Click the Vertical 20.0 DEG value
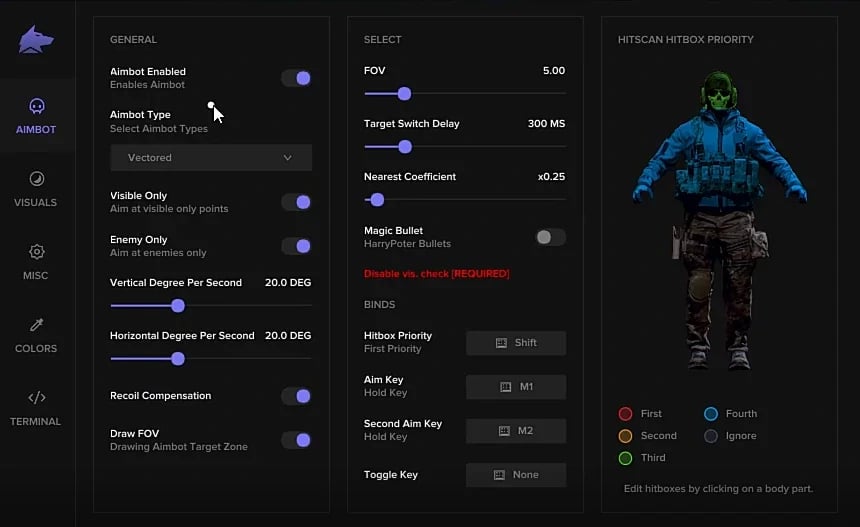The width and height of the screenshot is (860, 527). 288,282
